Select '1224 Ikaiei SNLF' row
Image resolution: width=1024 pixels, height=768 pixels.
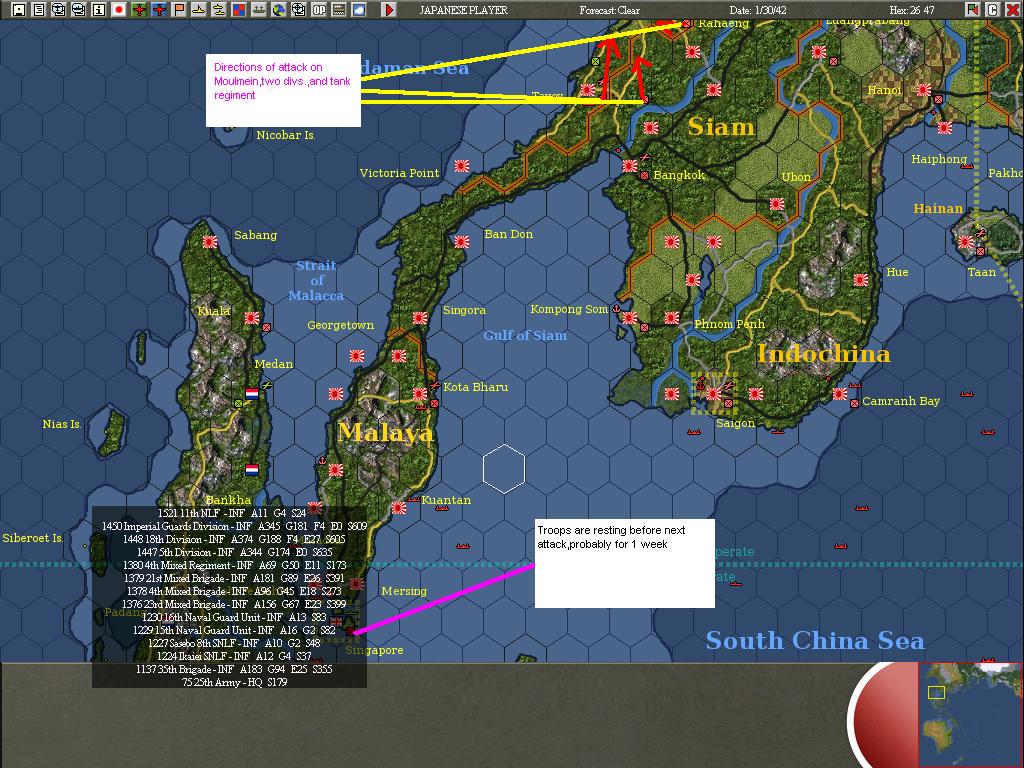pyautogui.click(x=234, y=656)
